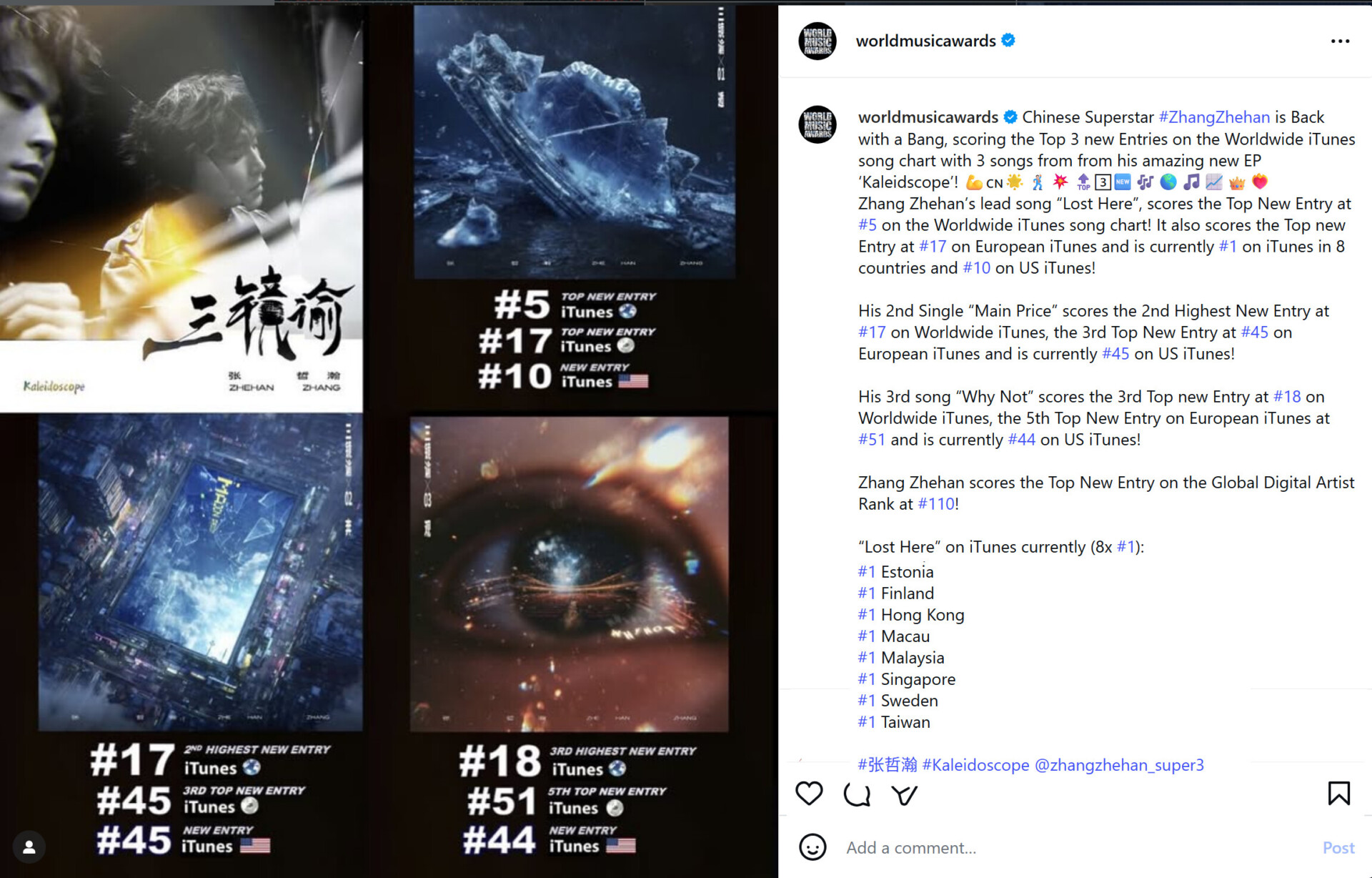Open the #110 hashtag link

coord(936,504)
